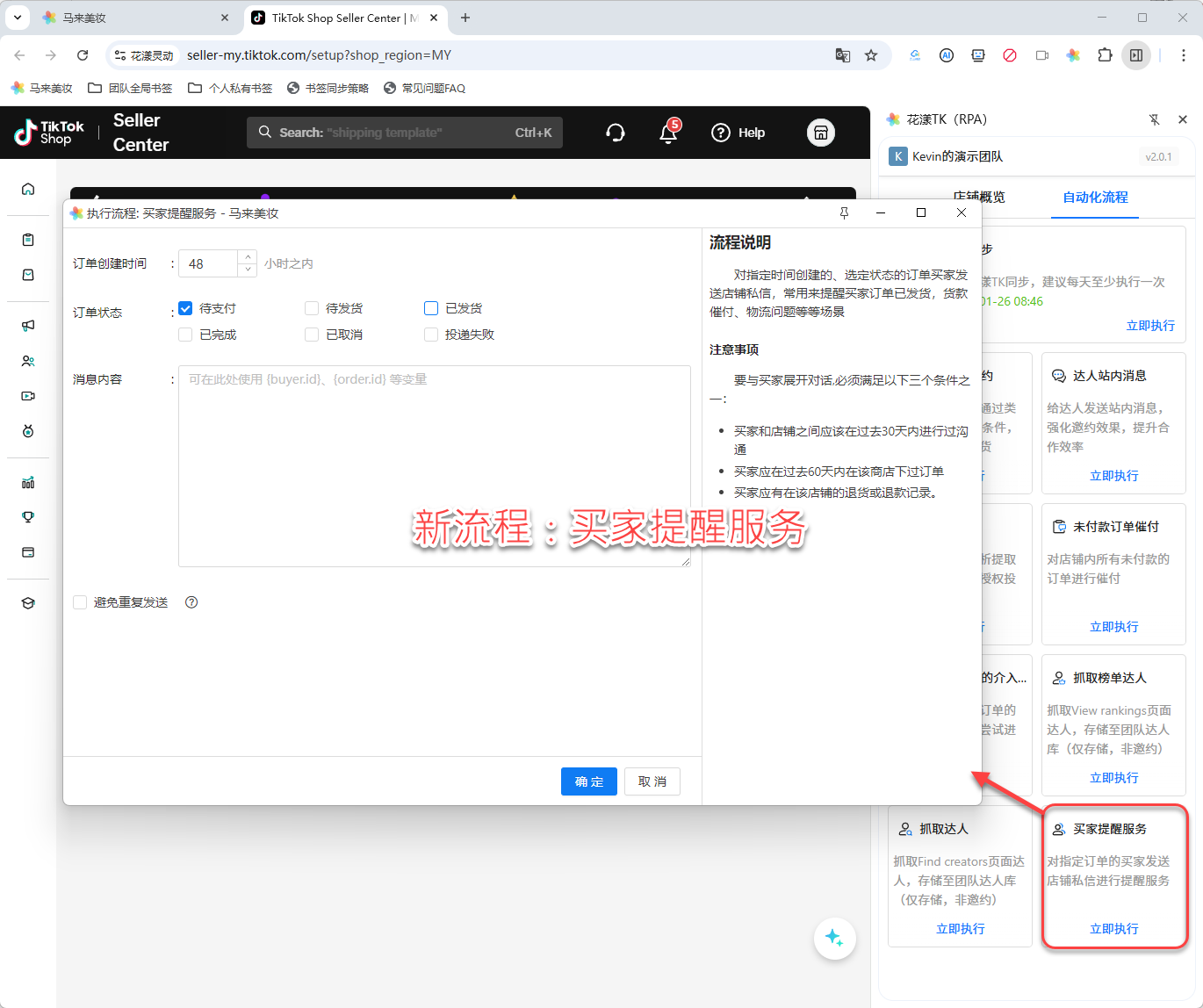1203x1008 pixels.
Task: Open the customer service headset icon
Action: 616,133
